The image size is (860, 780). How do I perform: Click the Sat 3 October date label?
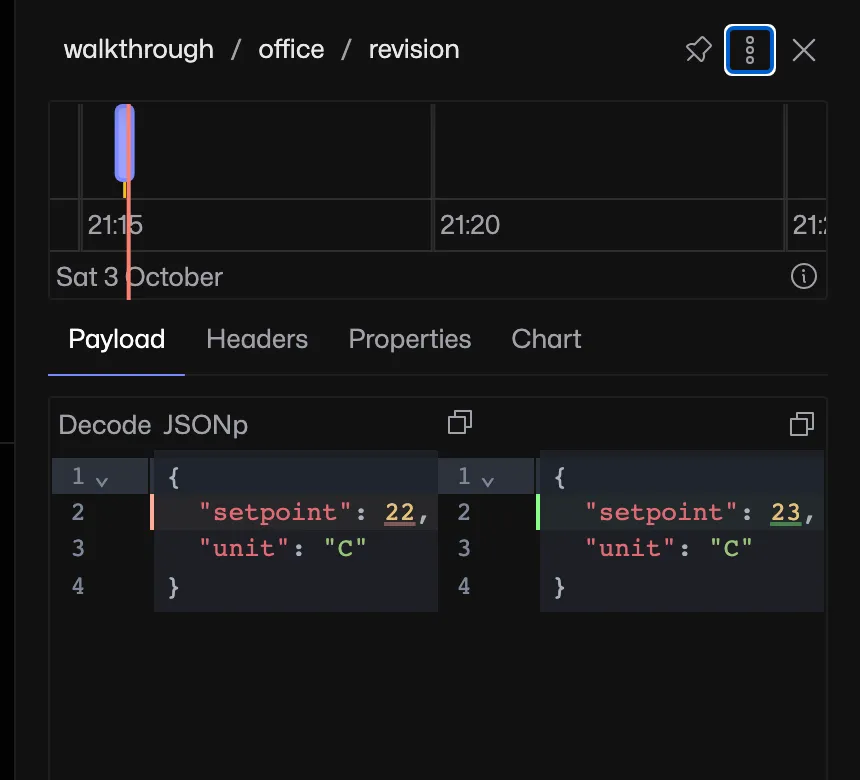(139, 277)
